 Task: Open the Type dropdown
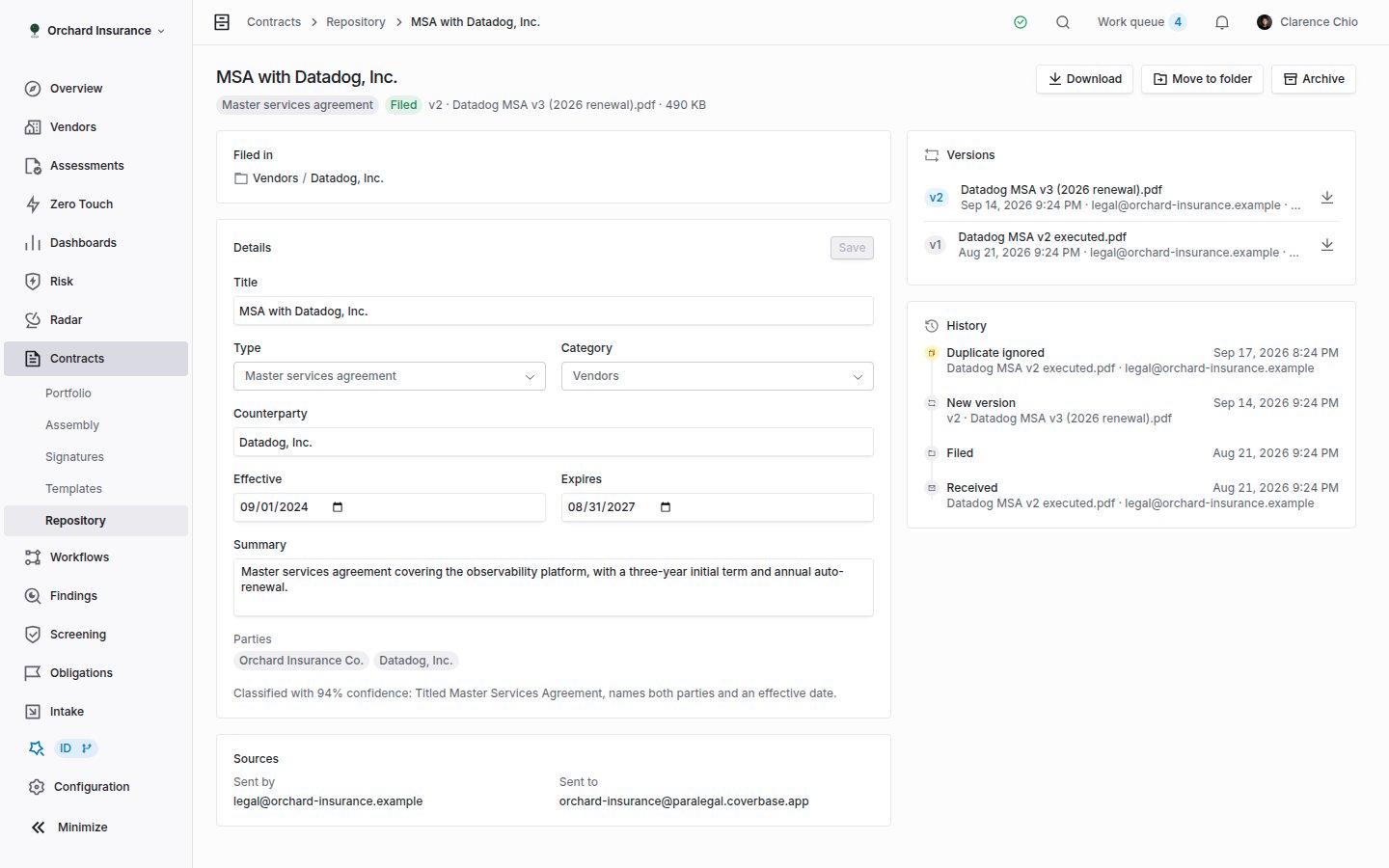[390, 376]
